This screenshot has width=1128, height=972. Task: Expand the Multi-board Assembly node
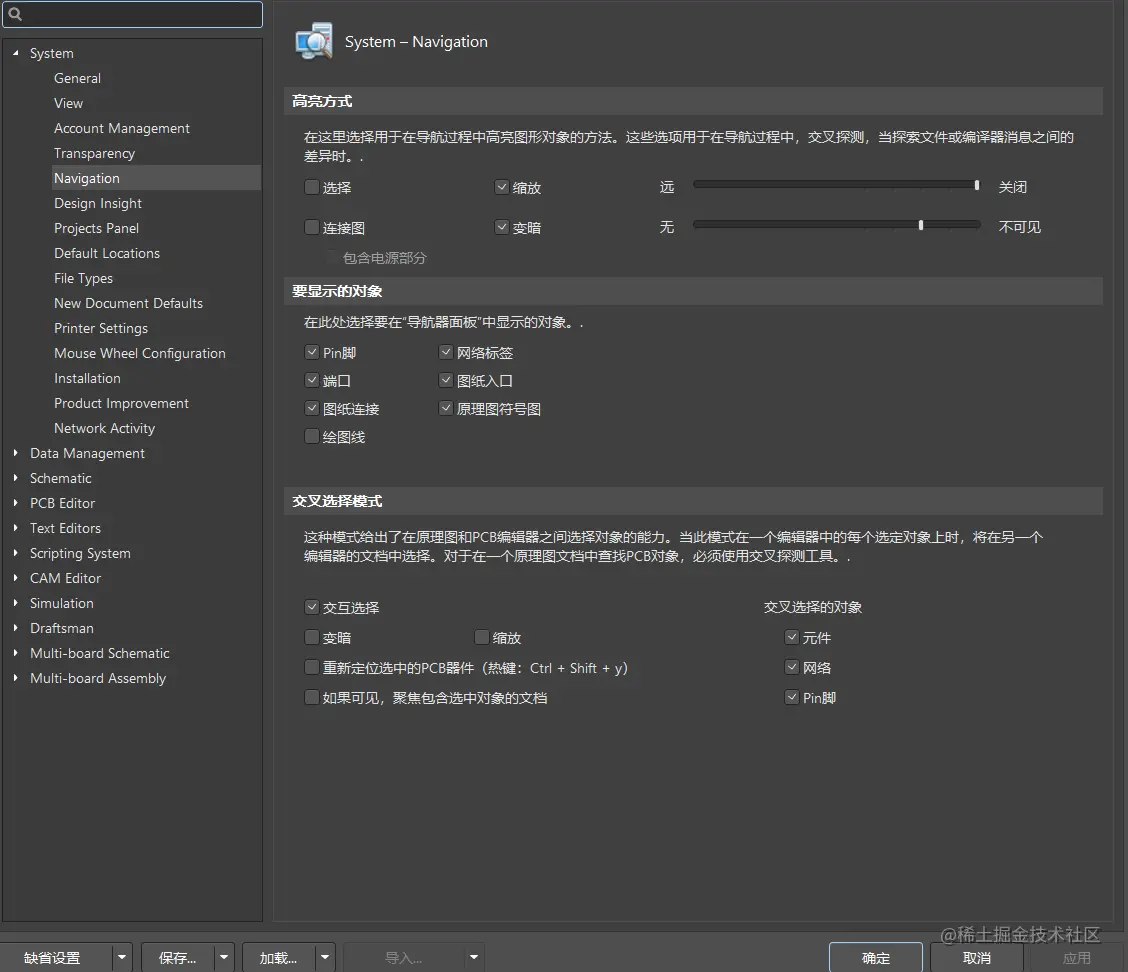[16, 678]
